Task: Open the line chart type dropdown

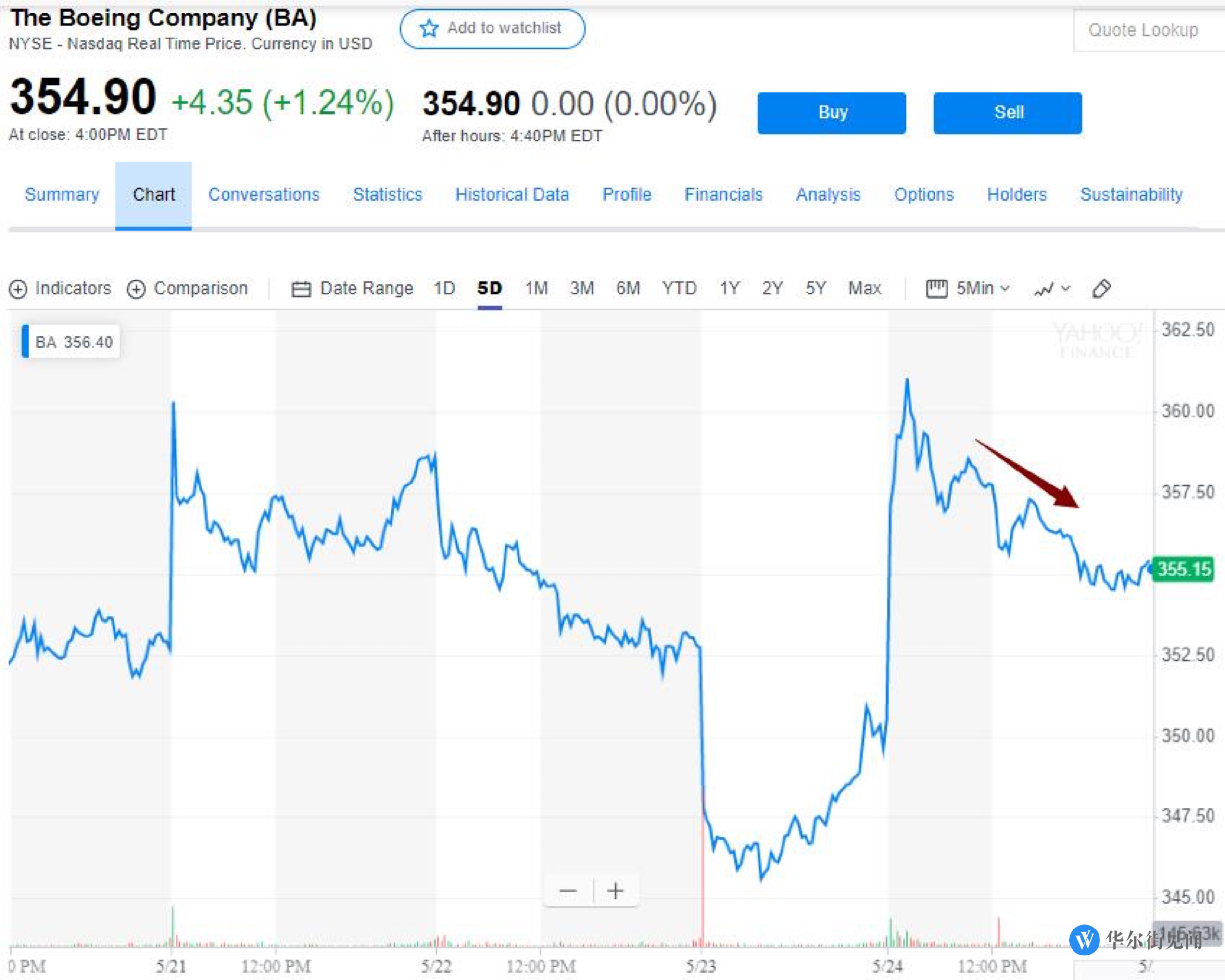Action: 1052,289
